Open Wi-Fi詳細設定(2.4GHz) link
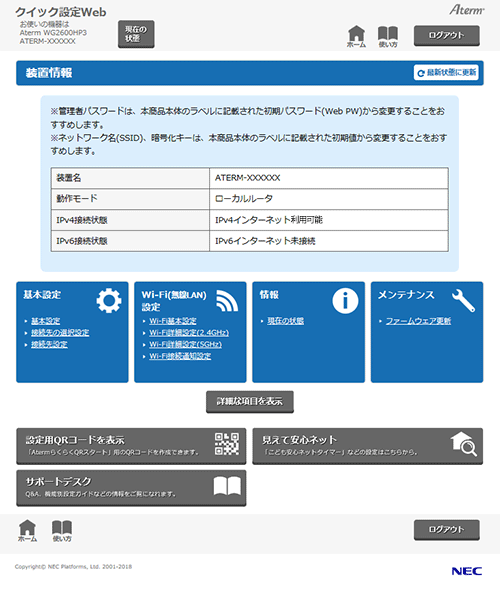500x594 pixels. (x=189, y=333)
